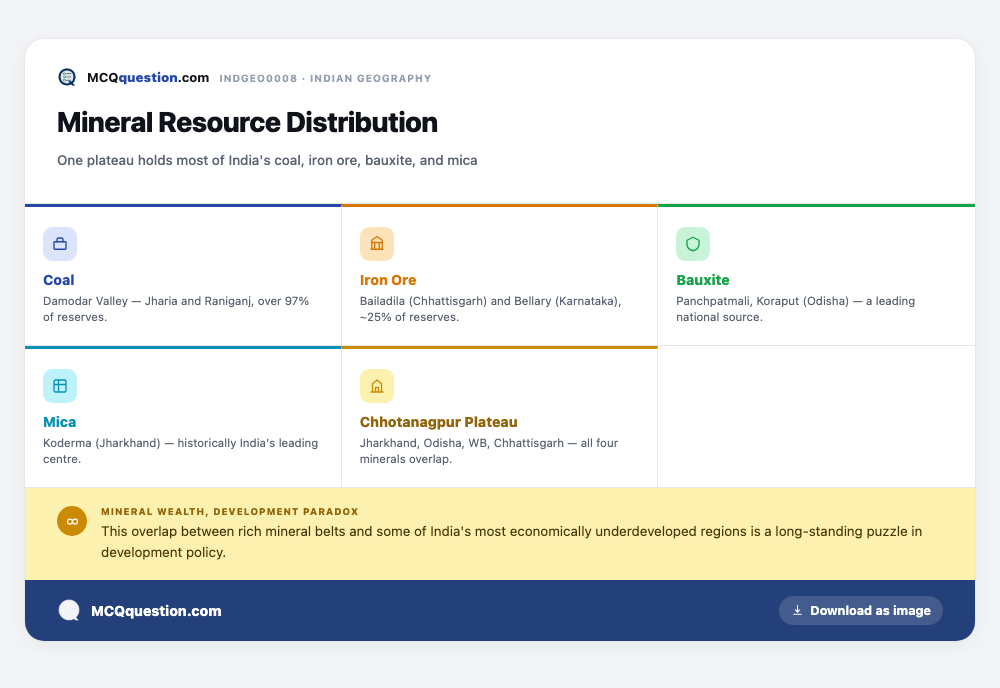Image resolution: width=1000 pixels, height=688 pixels.
Task: Click the Mineral Resource Distribution title
Action: (x=247, y=122)
